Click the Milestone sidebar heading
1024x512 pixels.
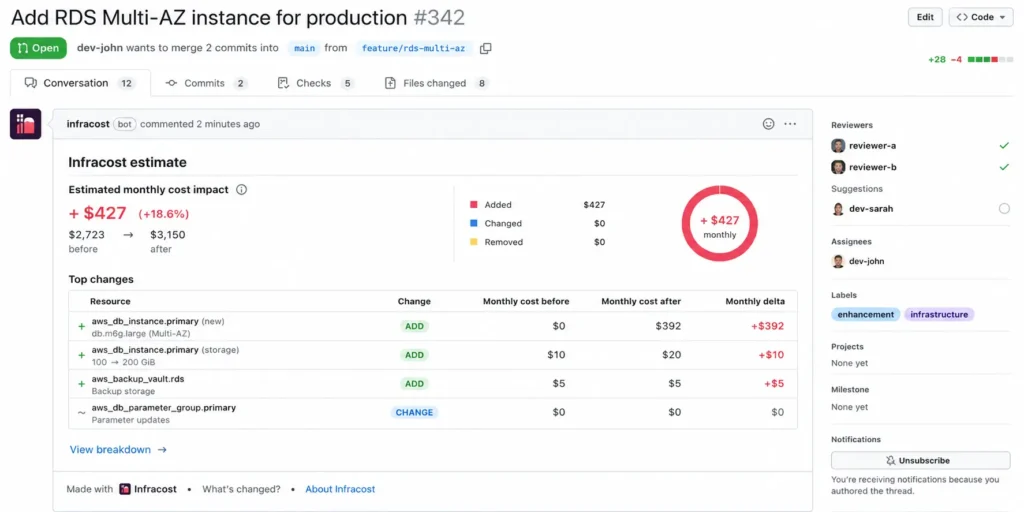[850, 390]
